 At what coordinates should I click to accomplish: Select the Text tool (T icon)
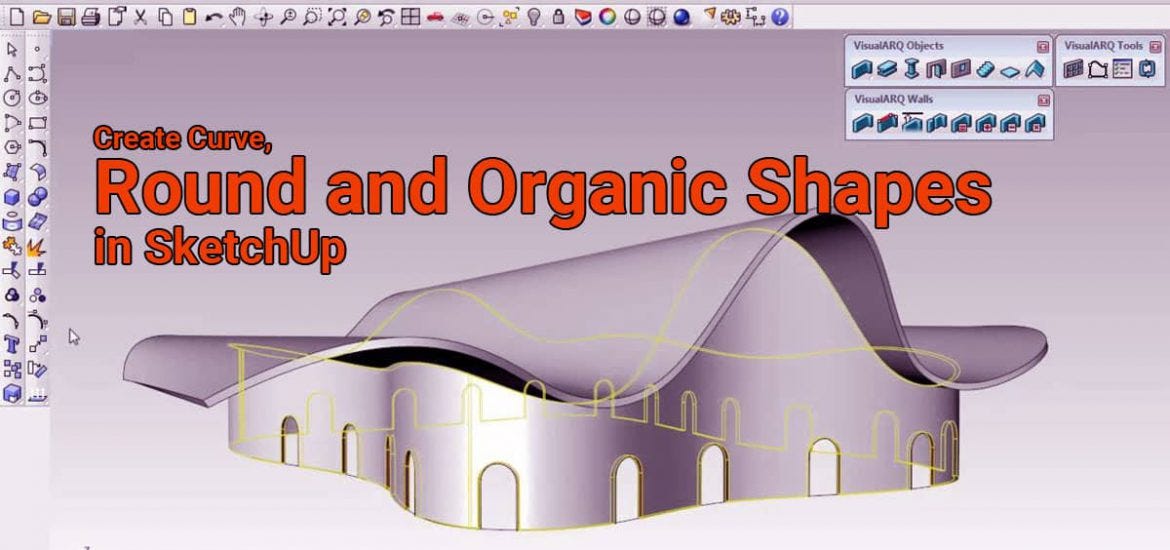12,344
